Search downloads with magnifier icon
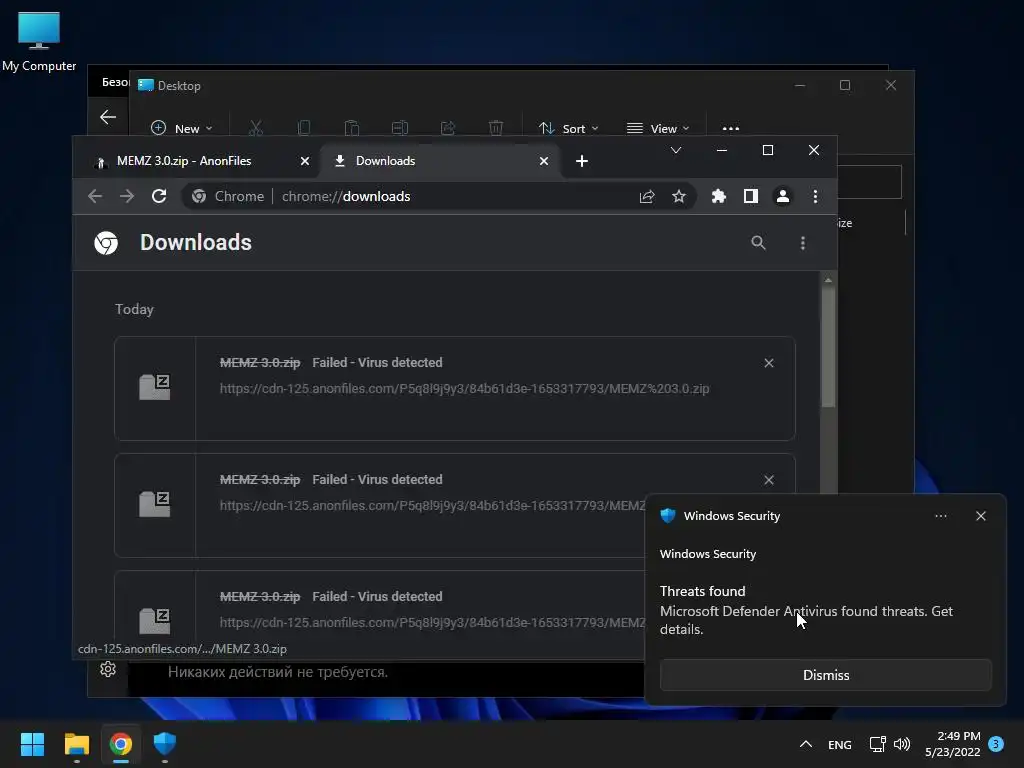 click(758, 242)
